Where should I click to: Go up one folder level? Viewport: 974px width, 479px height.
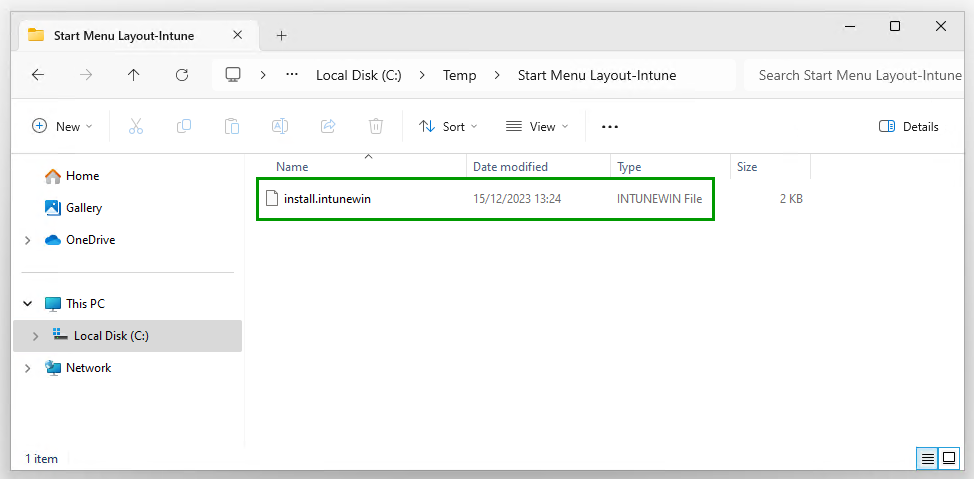tap(134, 75)
